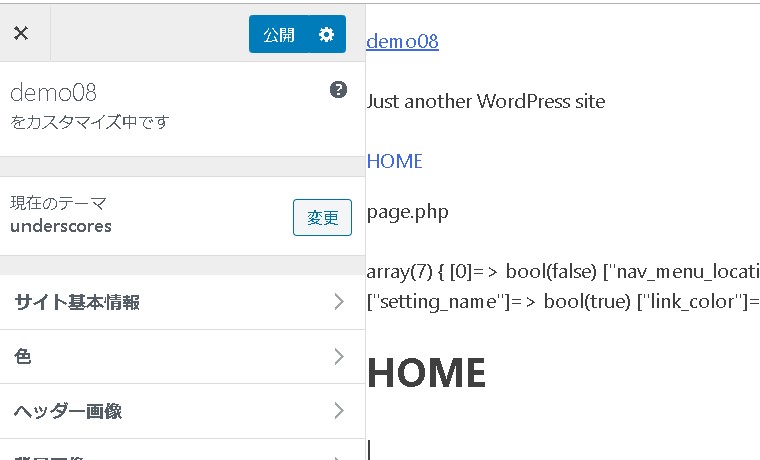760x460 pixels.
Task: Click the underscores theme name
Action: pyautogui.click(x=60, y=226)
